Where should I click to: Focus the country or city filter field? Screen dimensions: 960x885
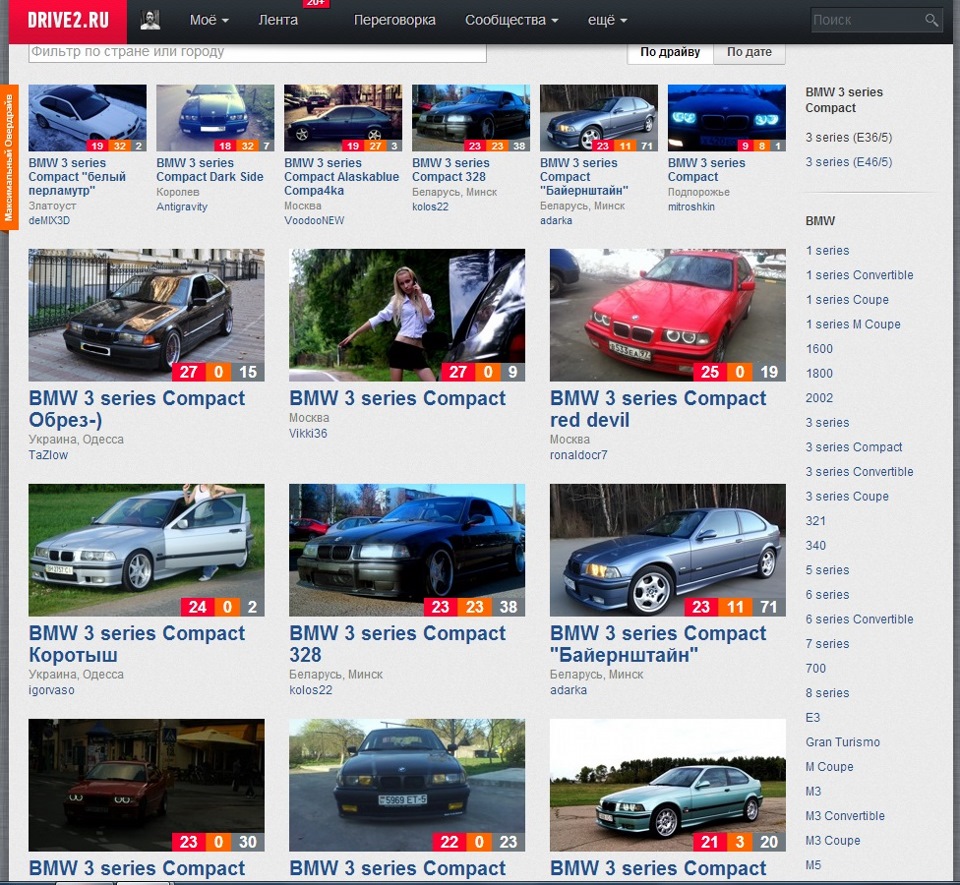tap(257, 52)
